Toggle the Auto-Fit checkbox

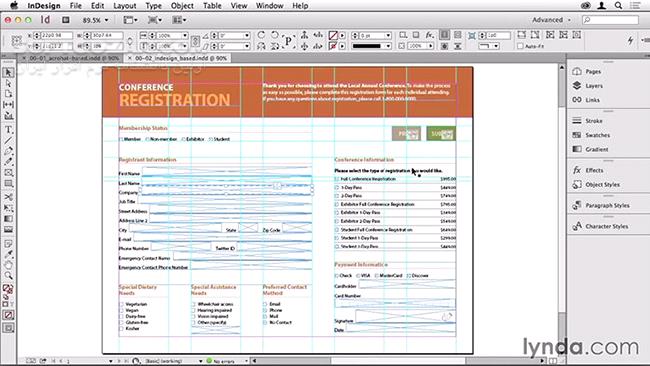[520, 46]
